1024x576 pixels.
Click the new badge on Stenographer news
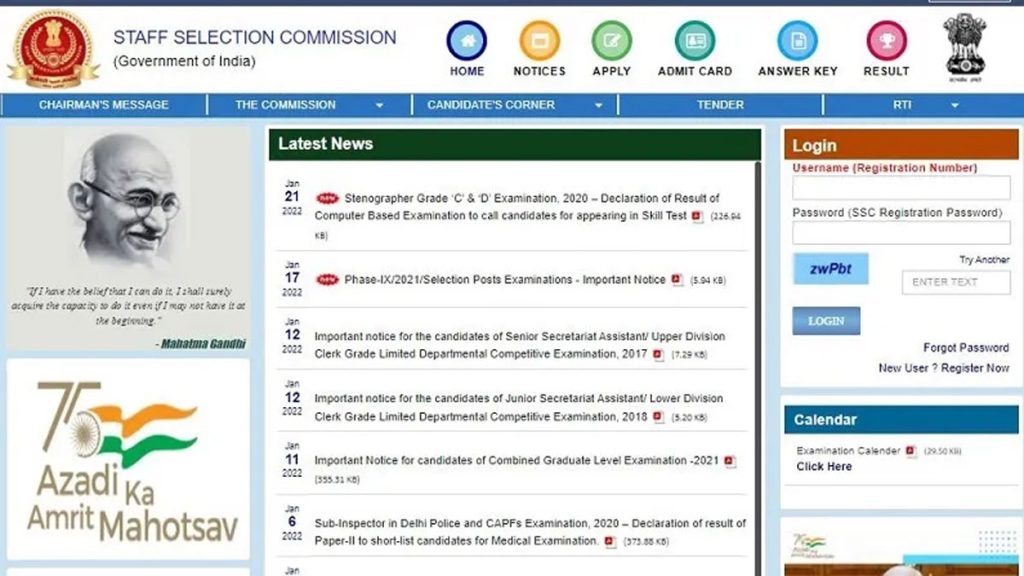coord(327,198)
